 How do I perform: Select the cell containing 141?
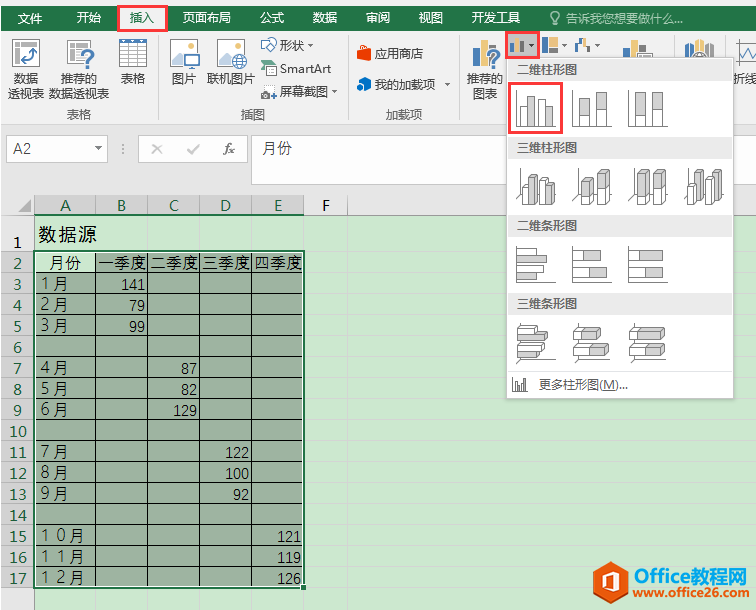[122, 284]
